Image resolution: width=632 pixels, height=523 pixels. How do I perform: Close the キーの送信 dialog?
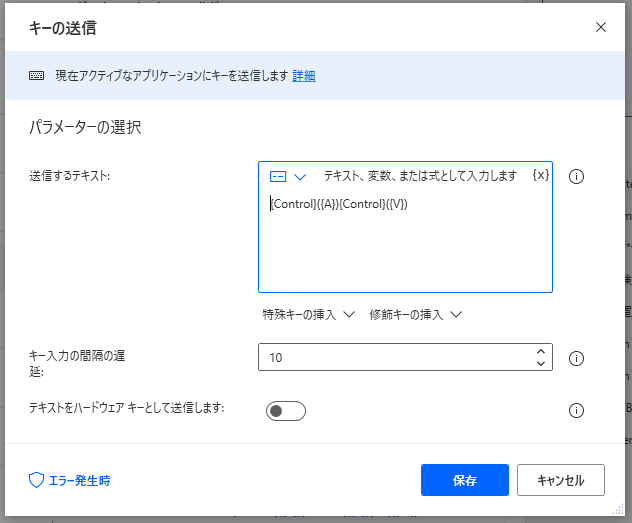click(x=601, y=27)
